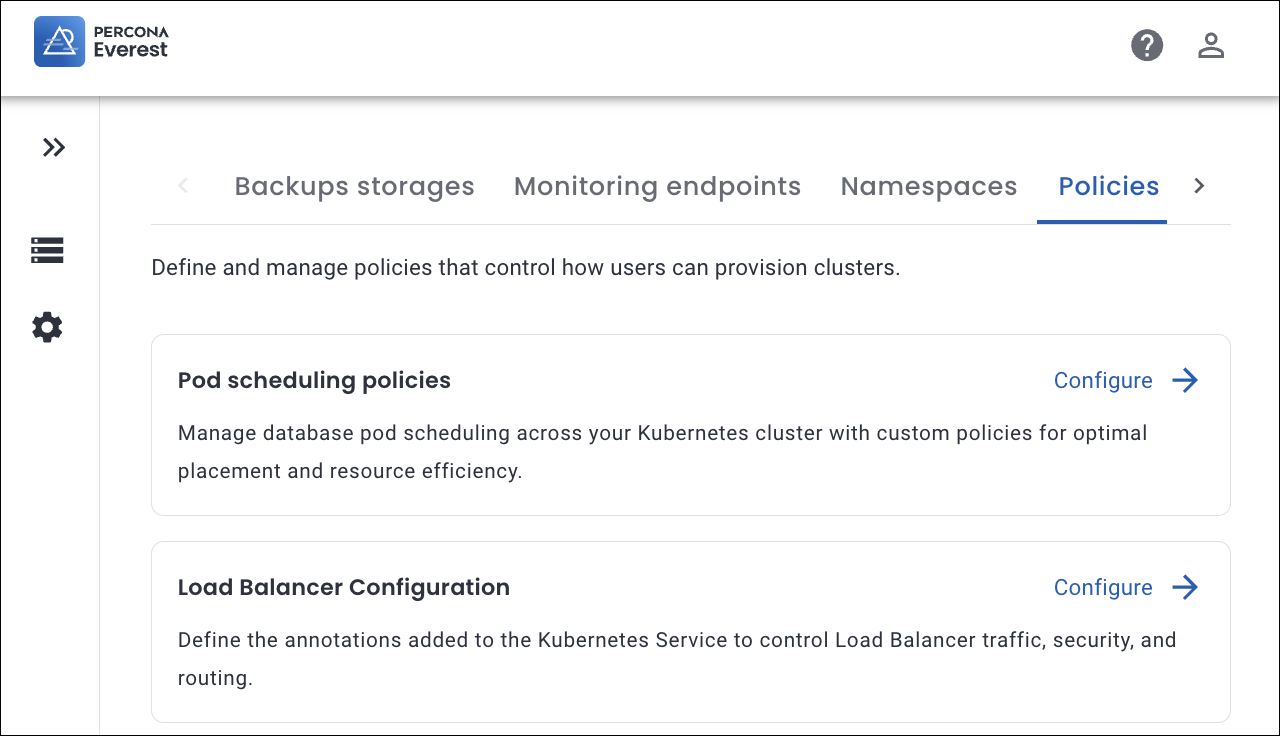Click Configure link for Pod scheduling policies
Image resolution: width=1280 pixels, height=736 pixels.
click(x=1103, y=381)
